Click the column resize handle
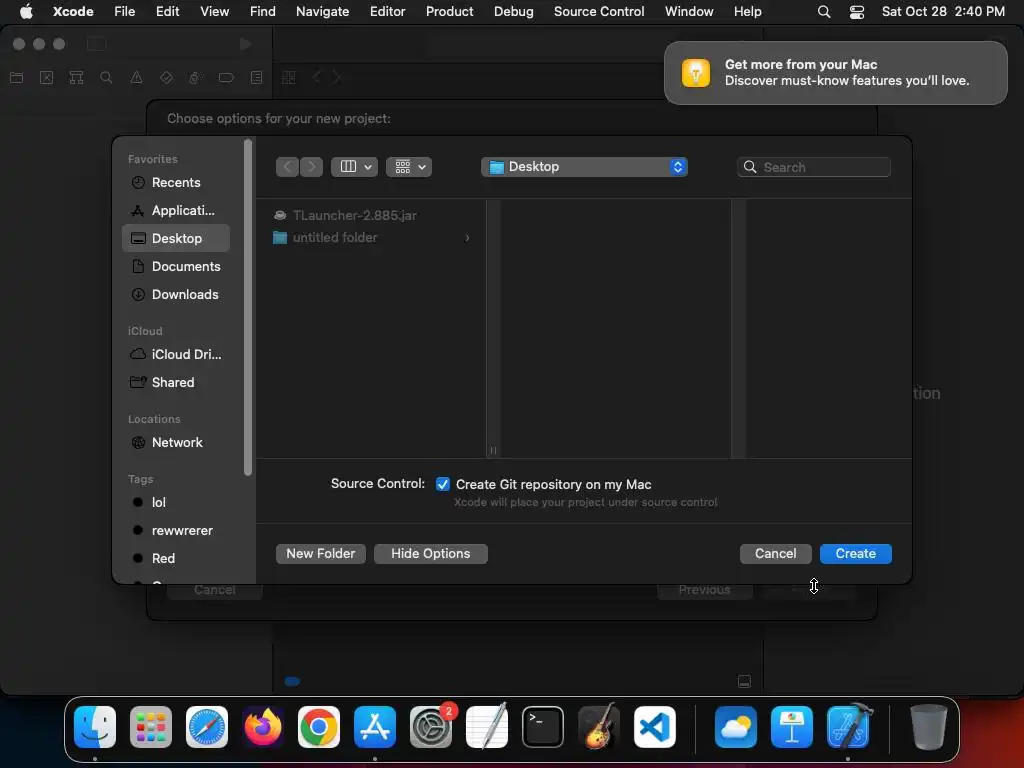 coord(493,450)
